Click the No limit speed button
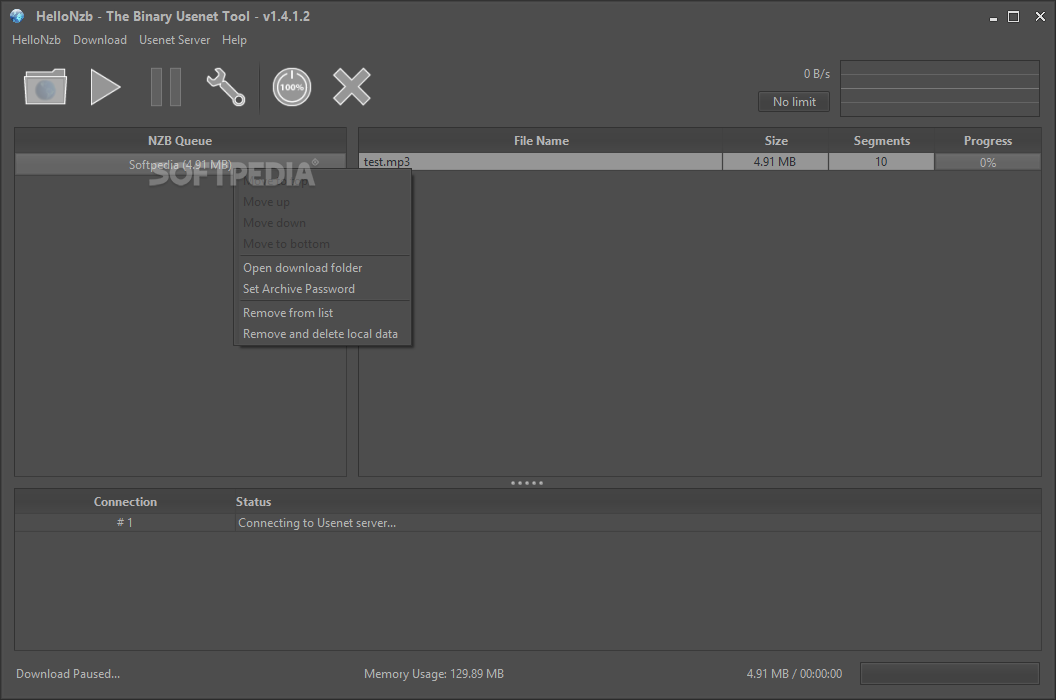This screenshot has height=700, width=1056. pos(794,102)
